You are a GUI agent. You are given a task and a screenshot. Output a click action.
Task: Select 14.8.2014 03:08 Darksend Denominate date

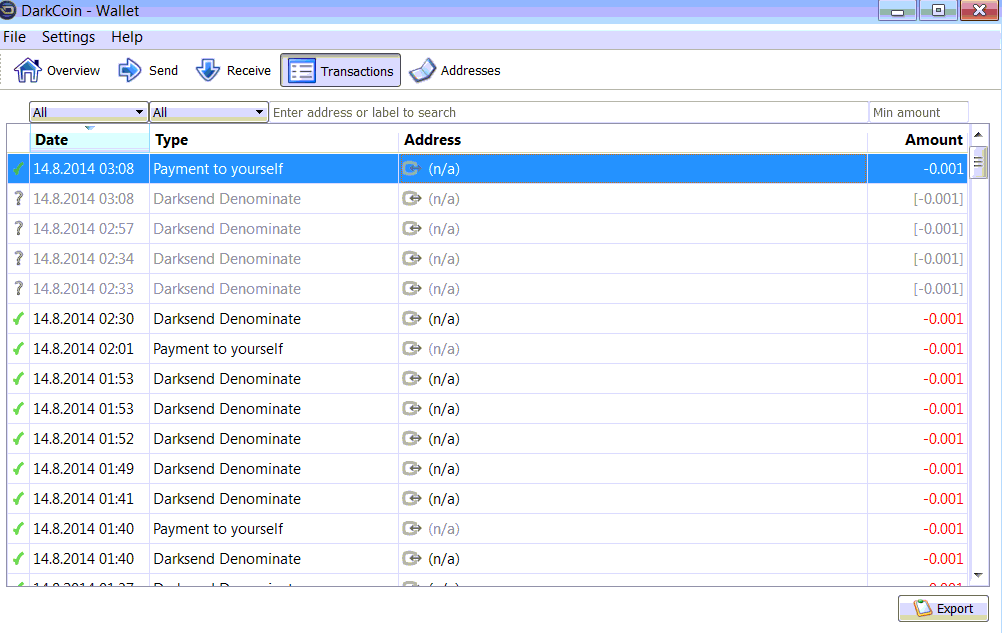(84, 199)
